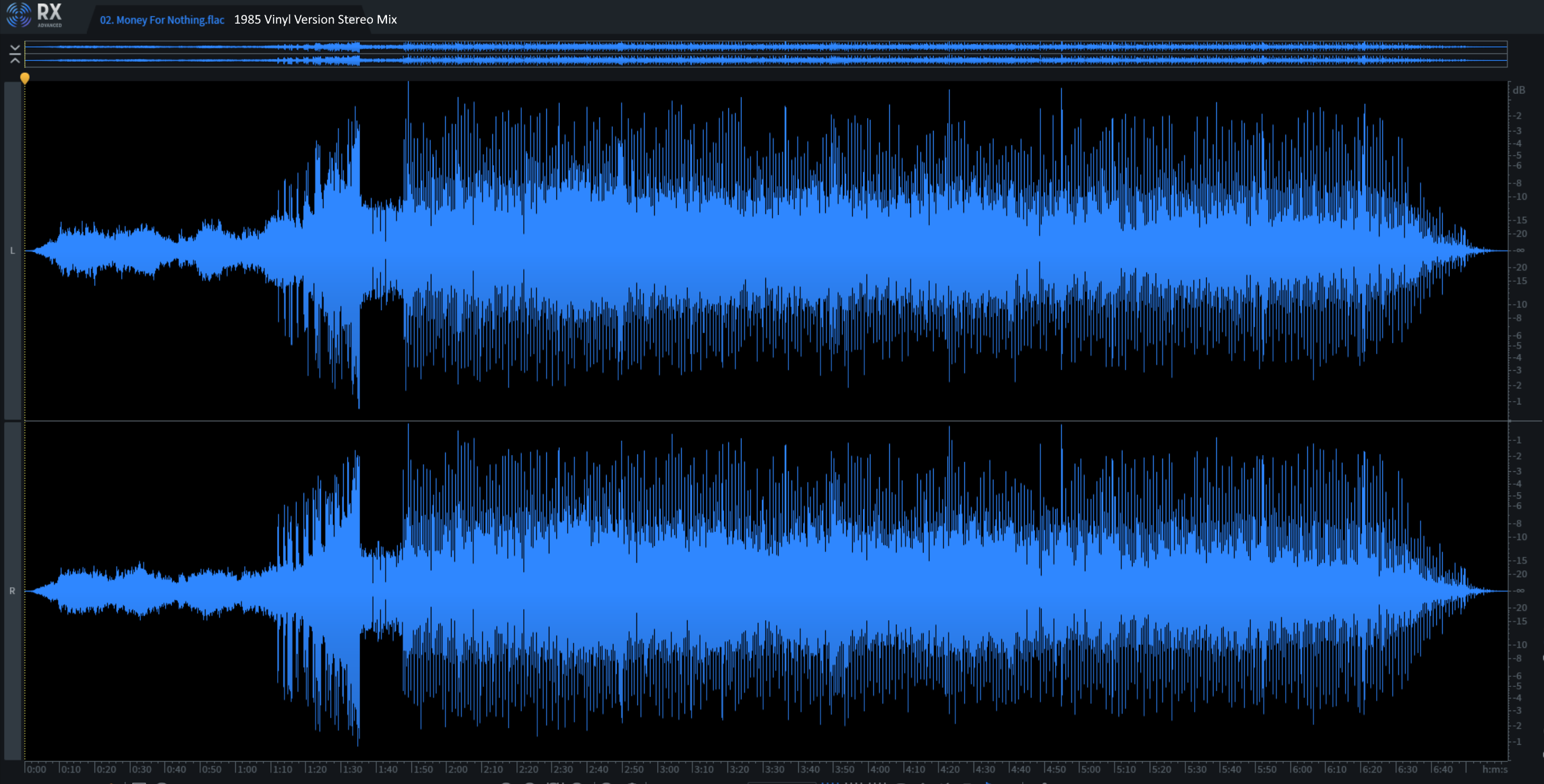This screenshot has width=1544, height=784.
Task: Click the 3:30 mark on time ruler
Action: tap(774, 769)
